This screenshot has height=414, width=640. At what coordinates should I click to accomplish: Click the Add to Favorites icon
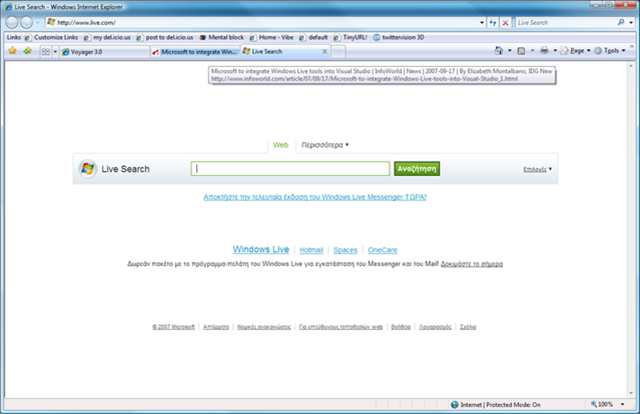[27, 51]
